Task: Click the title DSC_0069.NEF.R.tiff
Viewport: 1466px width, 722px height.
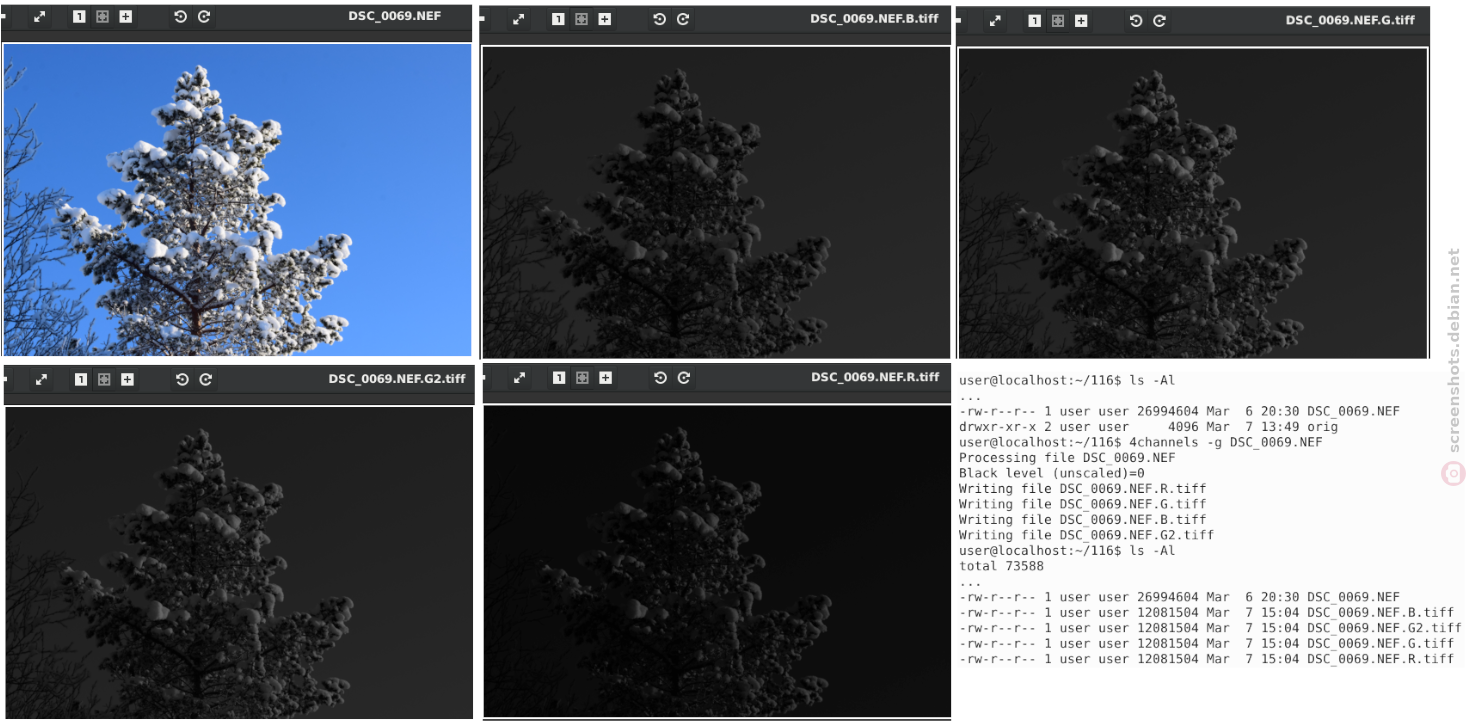Action: (x=875, y=377)
